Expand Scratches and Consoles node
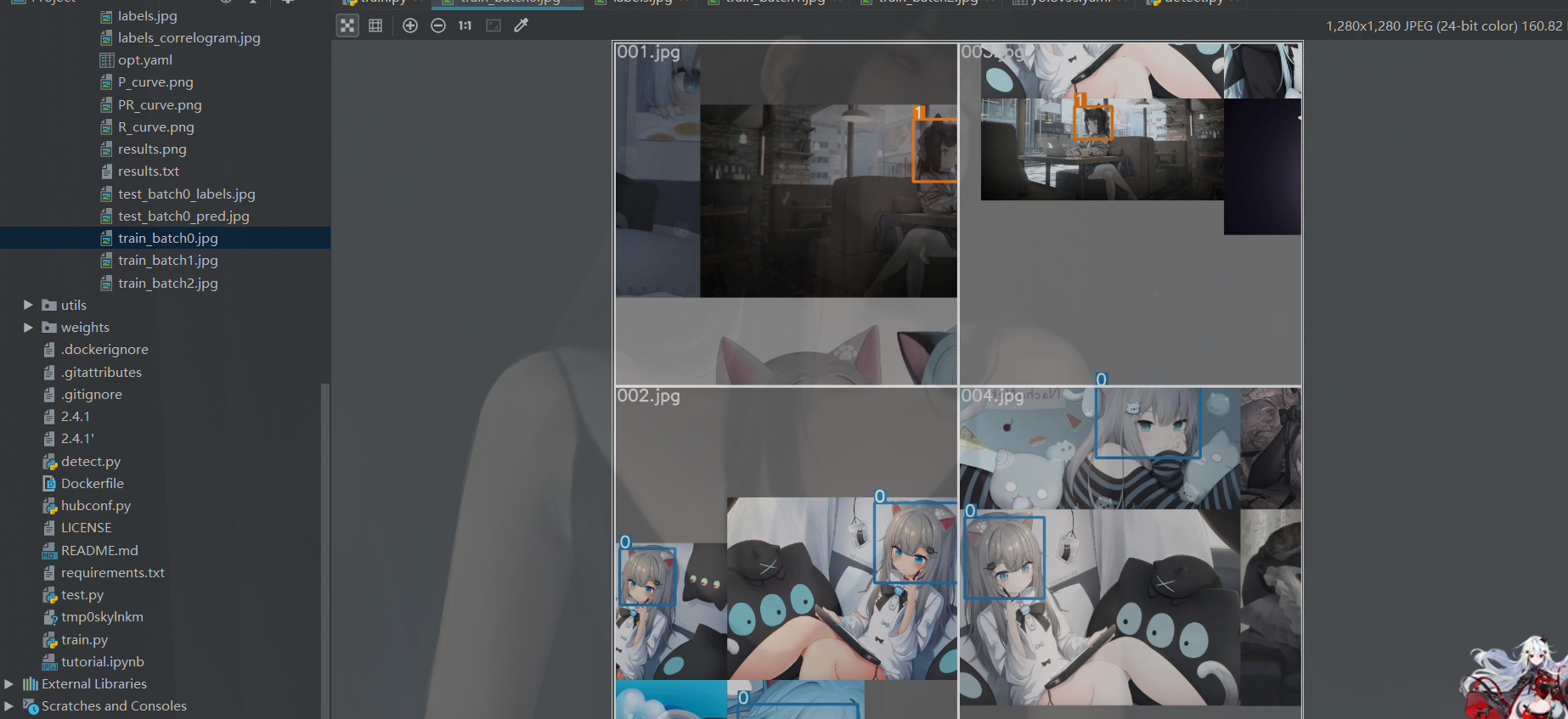This screenshot has width=1568, height=719. 8,705
